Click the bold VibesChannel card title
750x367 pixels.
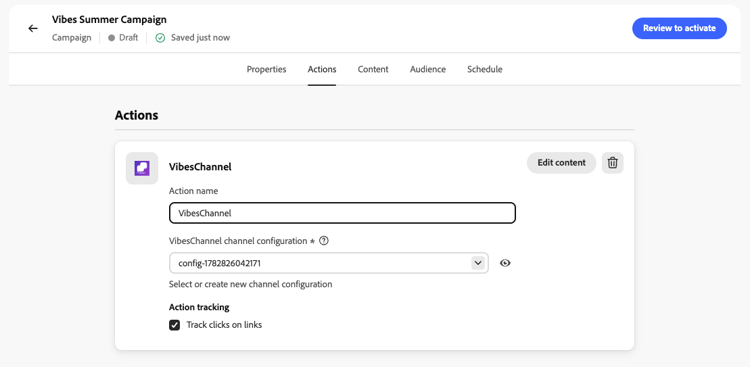200,167
